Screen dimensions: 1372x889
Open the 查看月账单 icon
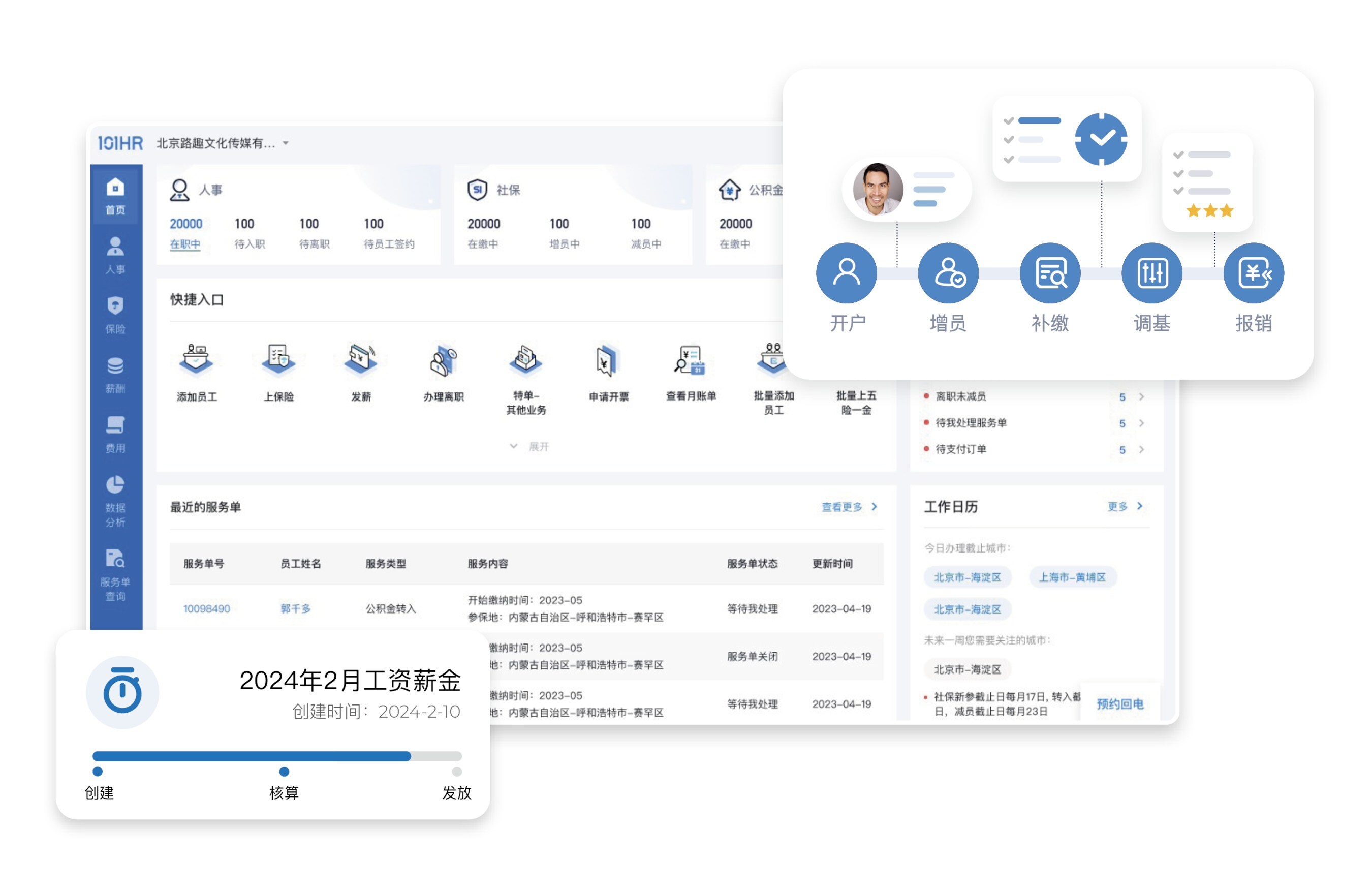pos(690,360)
